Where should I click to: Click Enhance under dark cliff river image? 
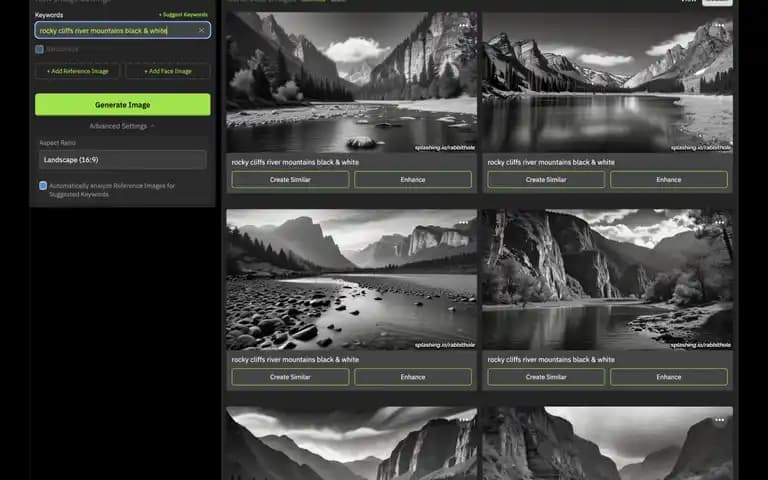669,377
